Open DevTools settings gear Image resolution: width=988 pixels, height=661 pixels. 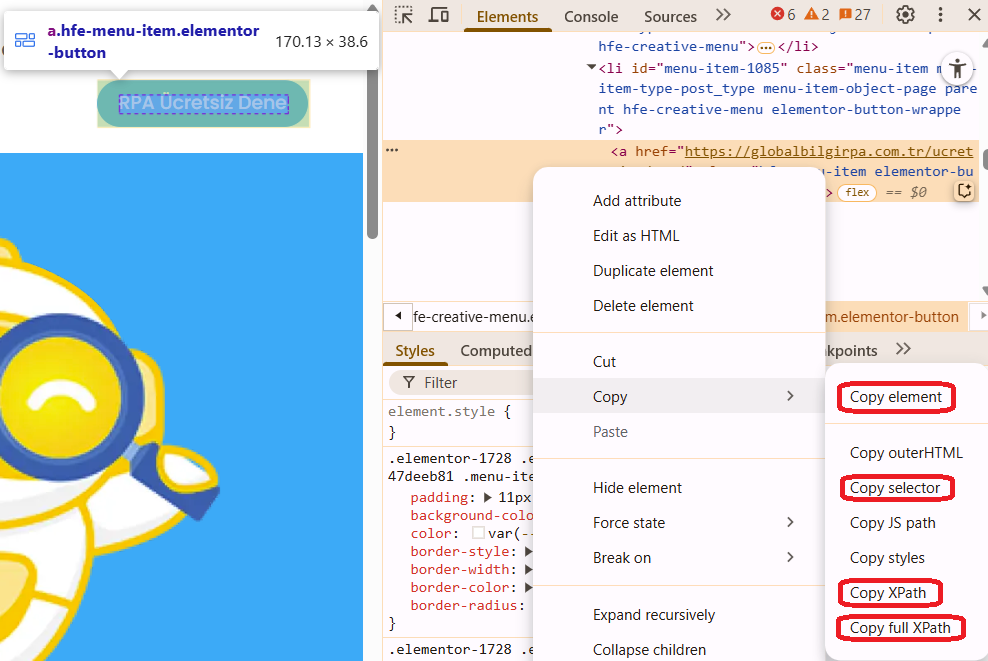pos(905,15)
